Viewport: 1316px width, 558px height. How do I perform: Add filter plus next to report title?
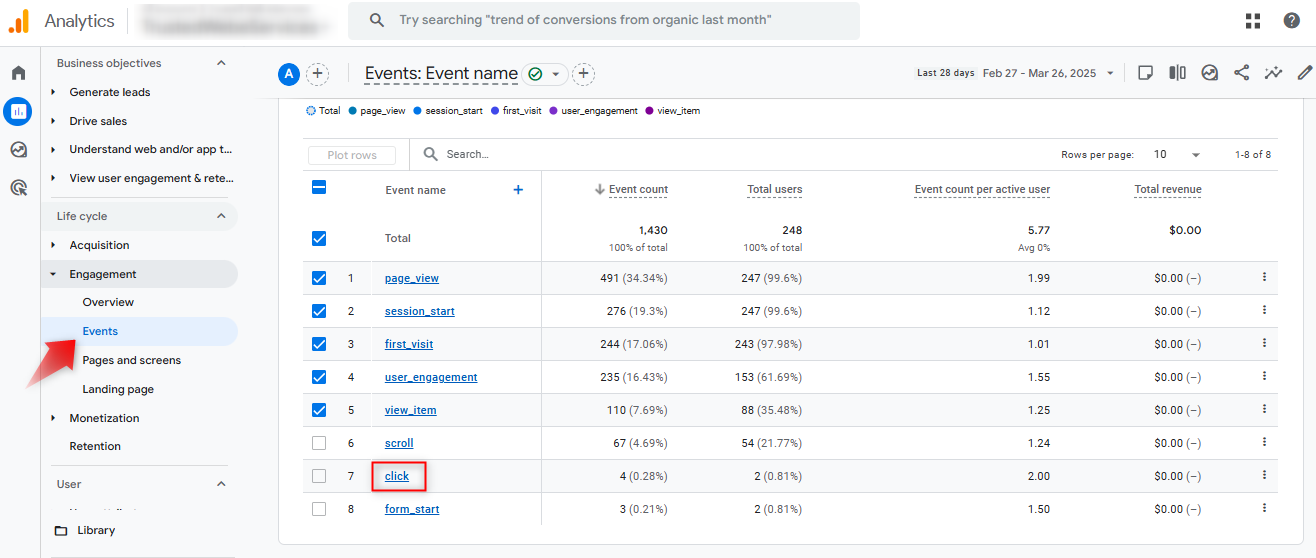(584, 74)
